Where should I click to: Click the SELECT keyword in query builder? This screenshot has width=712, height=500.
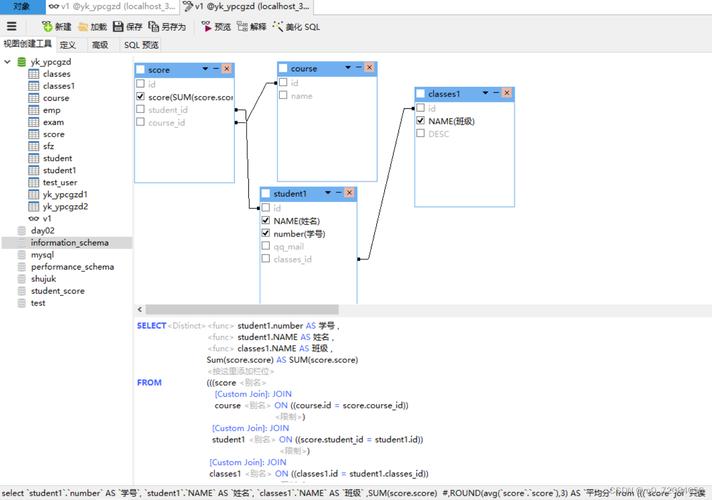point(151,326)
